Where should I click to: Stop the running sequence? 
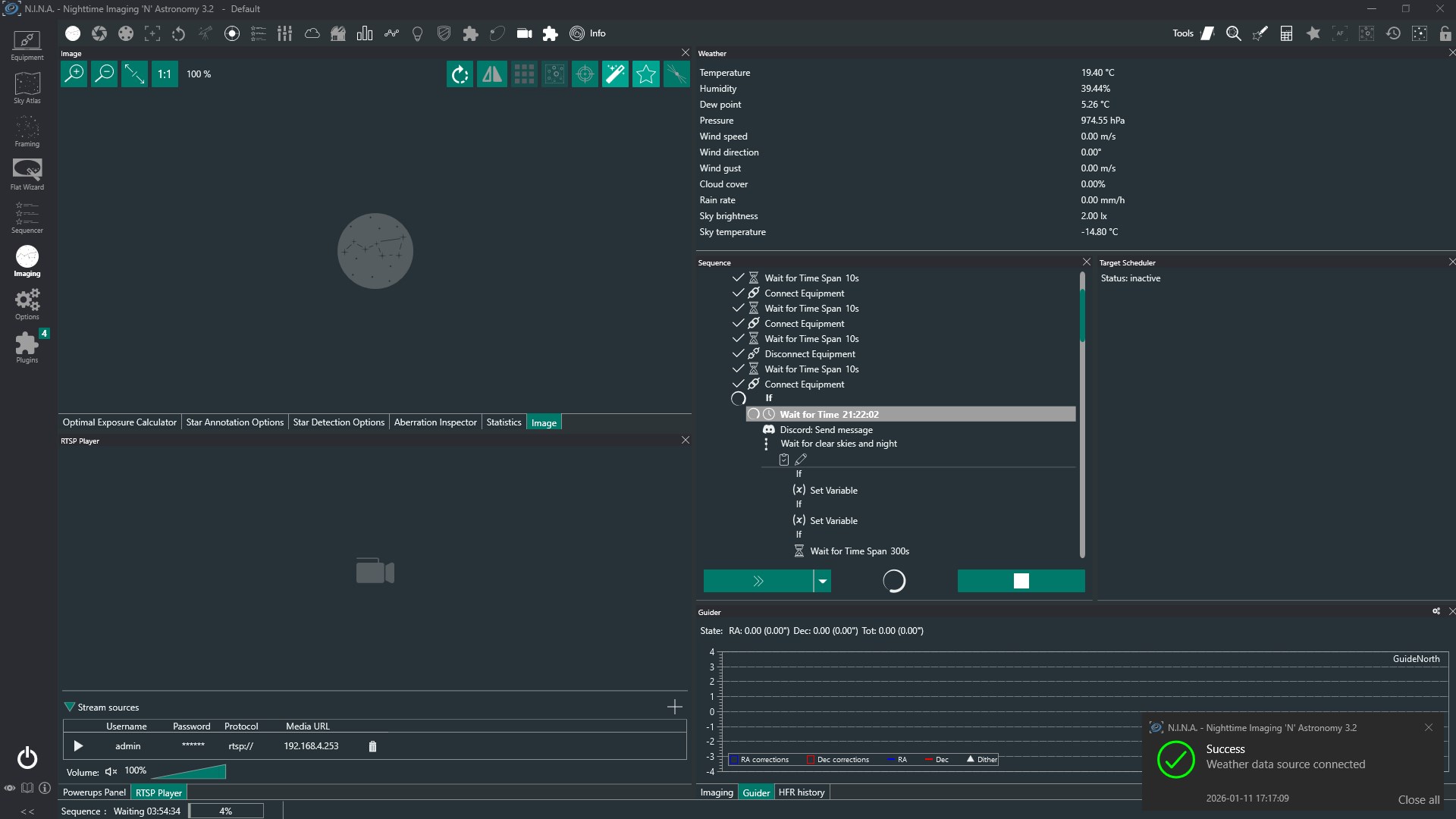pyautogui.click(x=1021, y=581)
